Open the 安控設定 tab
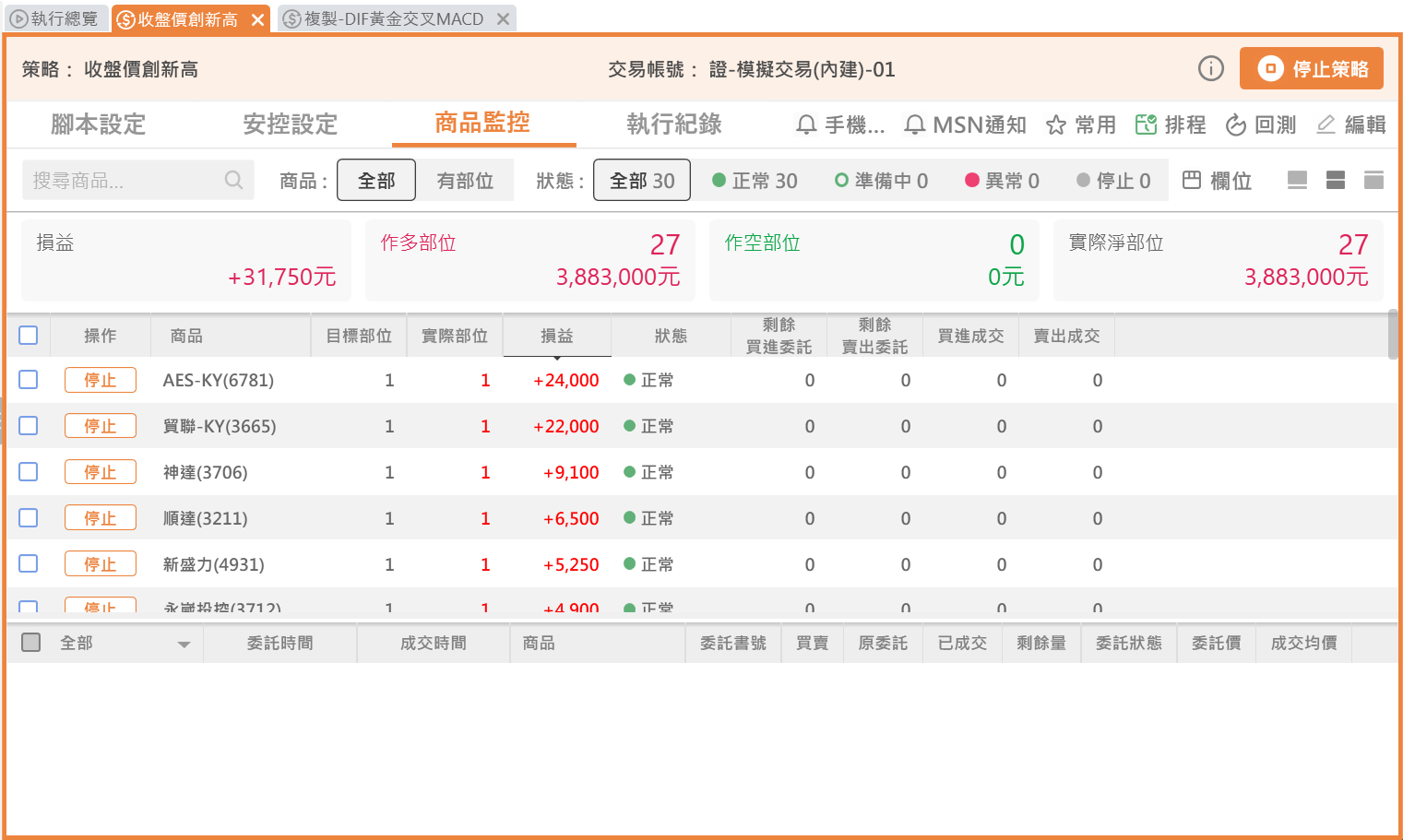The height and width of the screenshot is (840, 1403). click(290, 124)
